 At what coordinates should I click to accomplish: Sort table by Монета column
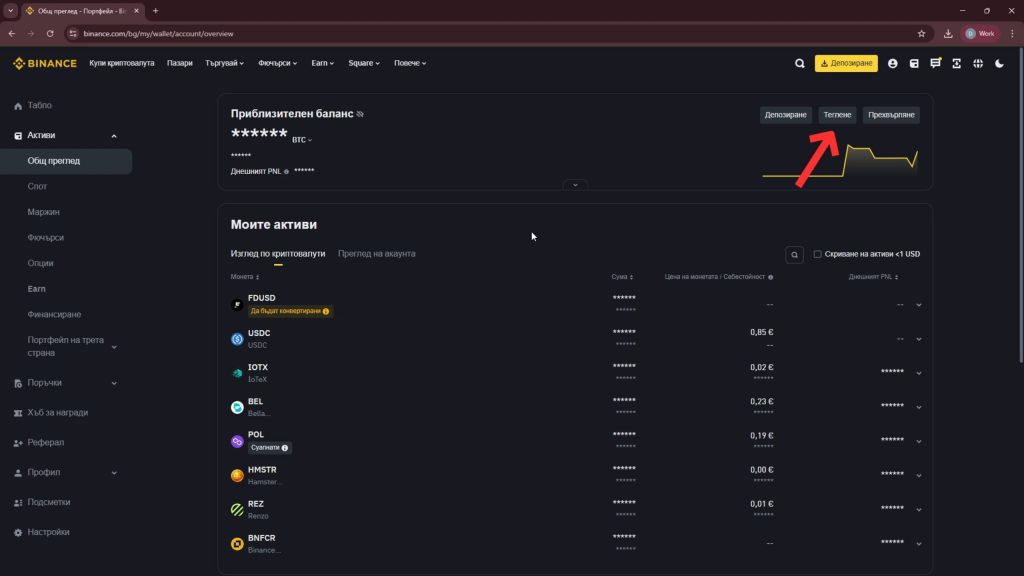(245, 277)
